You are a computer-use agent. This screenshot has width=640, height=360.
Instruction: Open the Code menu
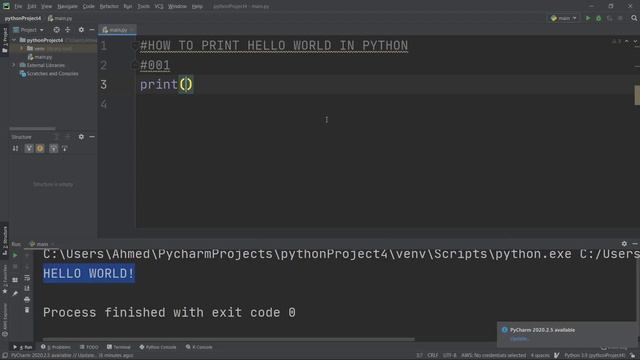click(x=89, y=6)
